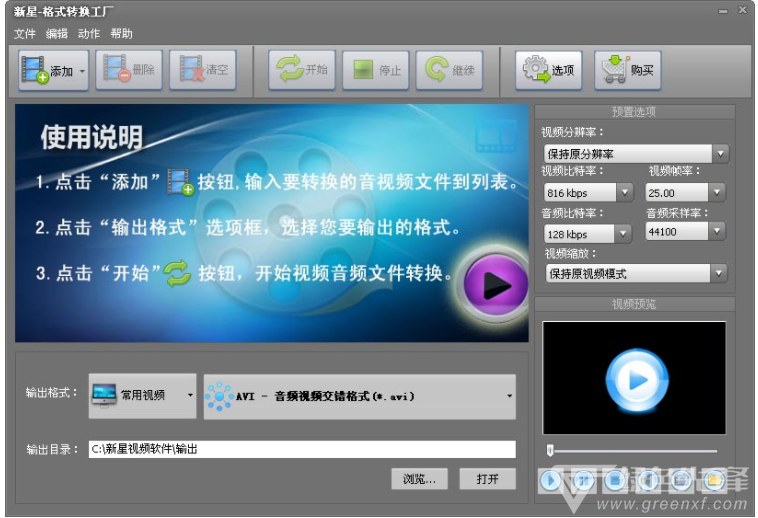
Task: Click the stop button under the preview
Action: pos(615,480)
